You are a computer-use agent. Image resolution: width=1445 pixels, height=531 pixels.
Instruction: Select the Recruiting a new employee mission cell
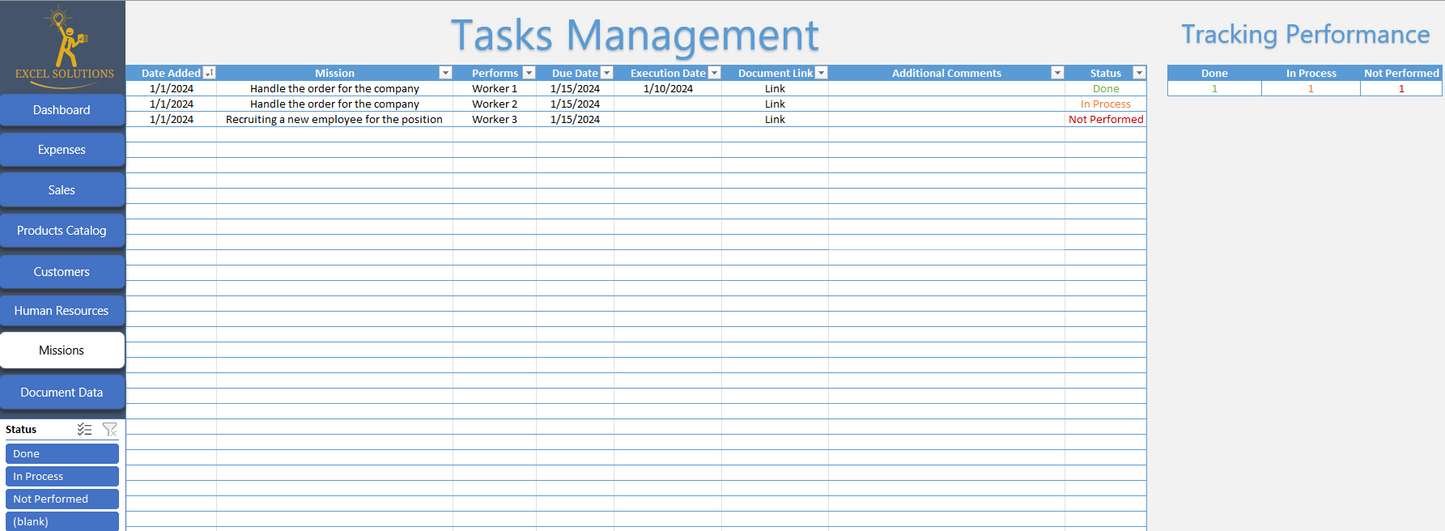334,119
